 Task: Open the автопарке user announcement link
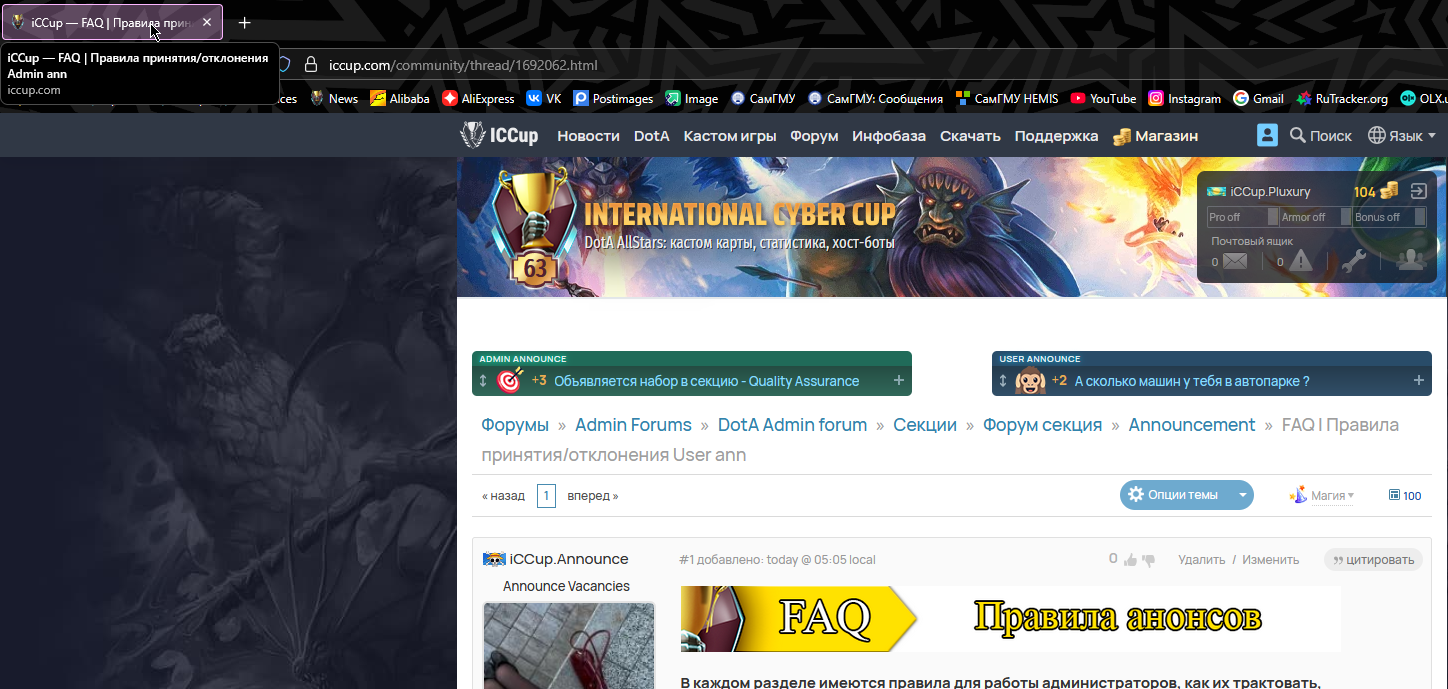coord(1192,381)
